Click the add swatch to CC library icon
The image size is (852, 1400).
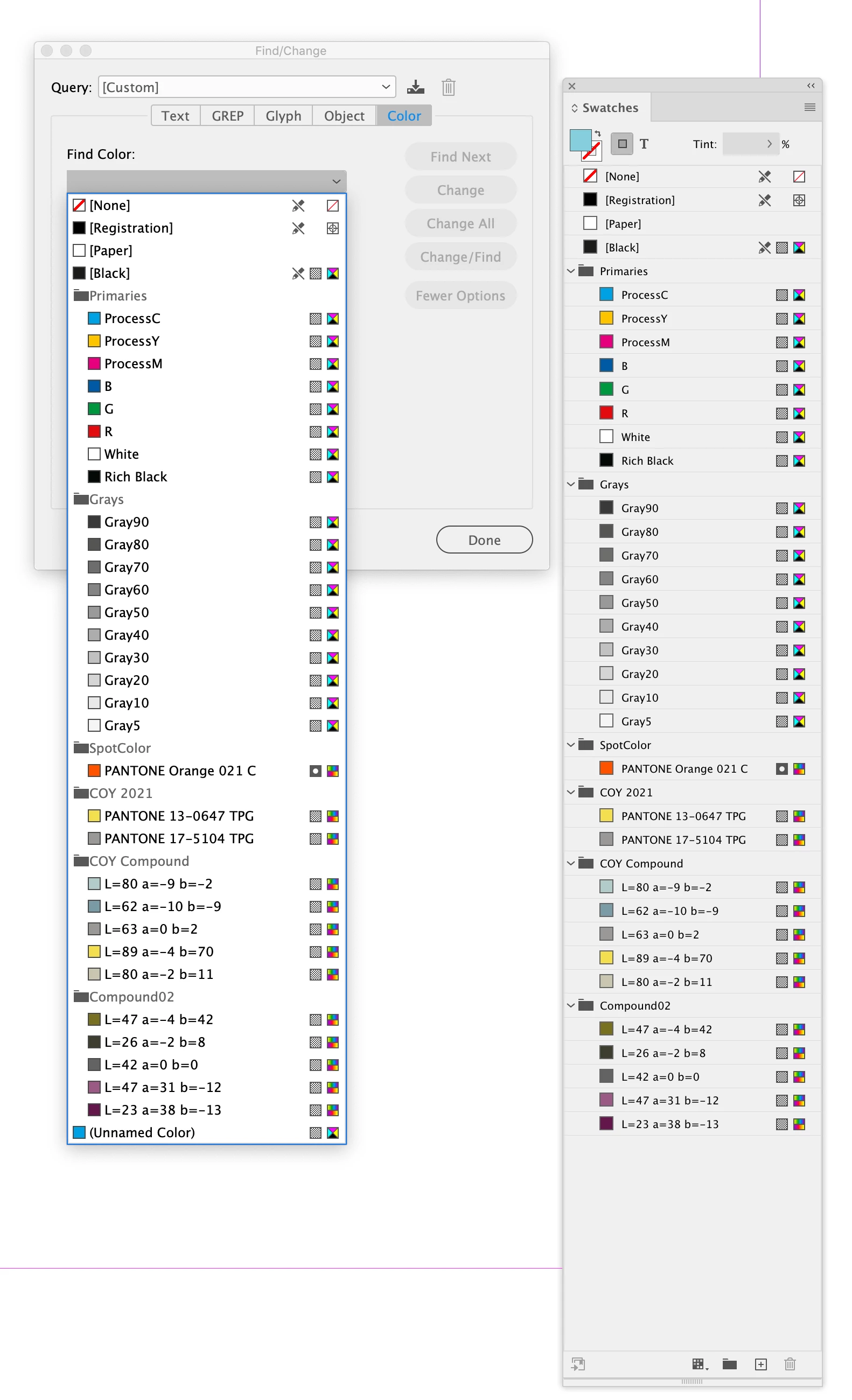click(x=578, y=1364)
